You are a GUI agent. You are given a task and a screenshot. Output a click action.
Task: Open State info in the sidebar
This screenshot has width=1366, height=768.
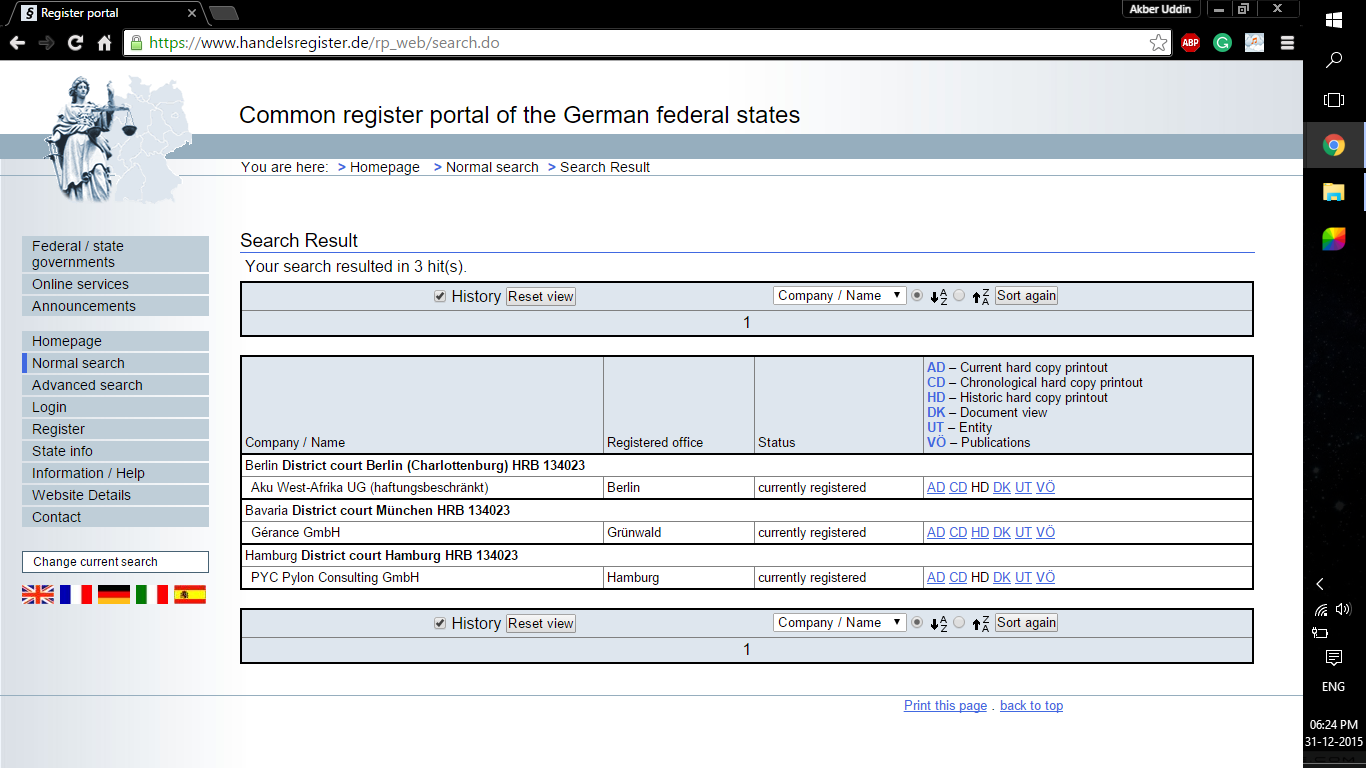115,451
